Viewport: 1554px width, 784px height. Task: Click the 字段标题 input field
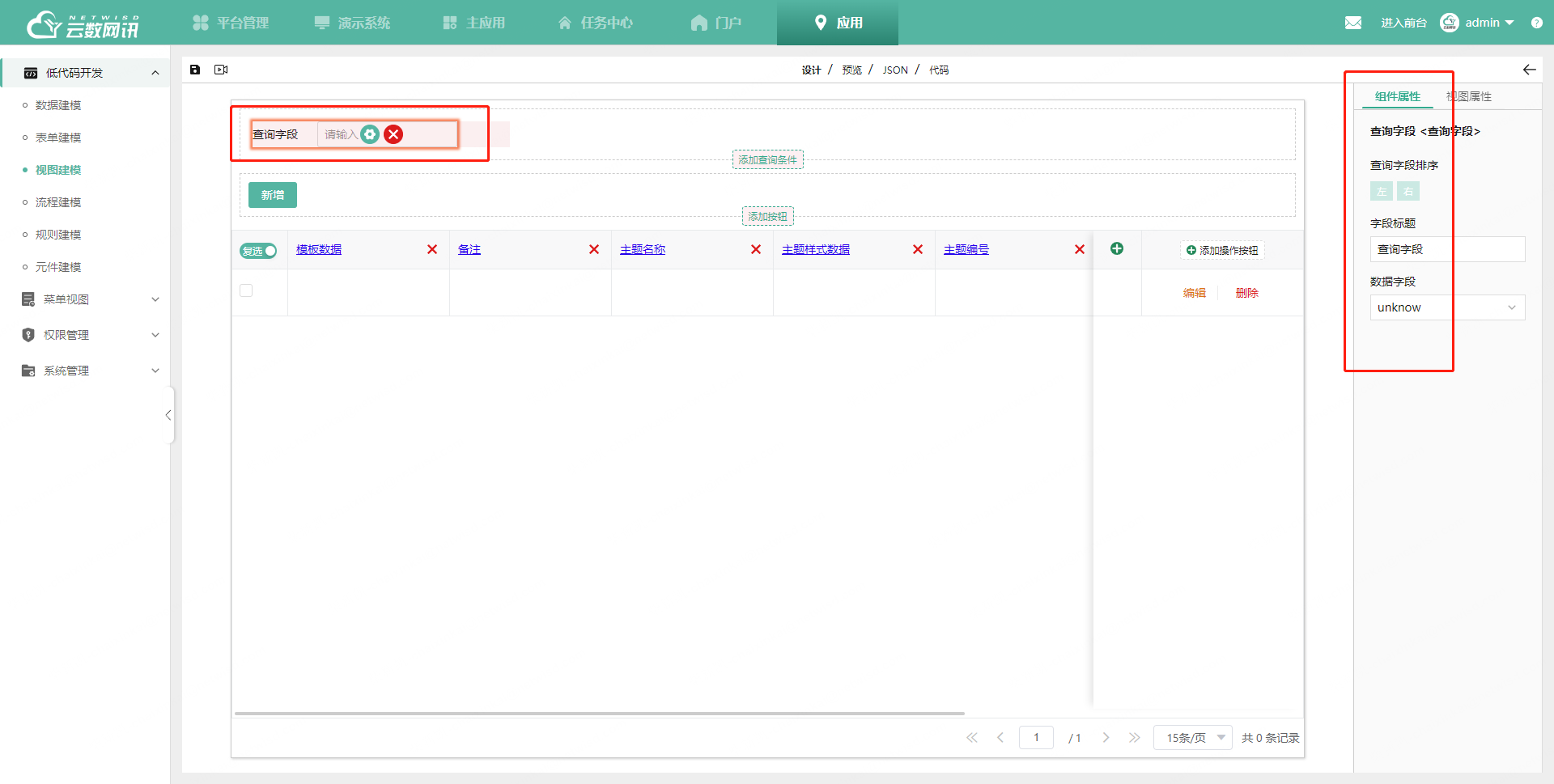point(1447,249)
